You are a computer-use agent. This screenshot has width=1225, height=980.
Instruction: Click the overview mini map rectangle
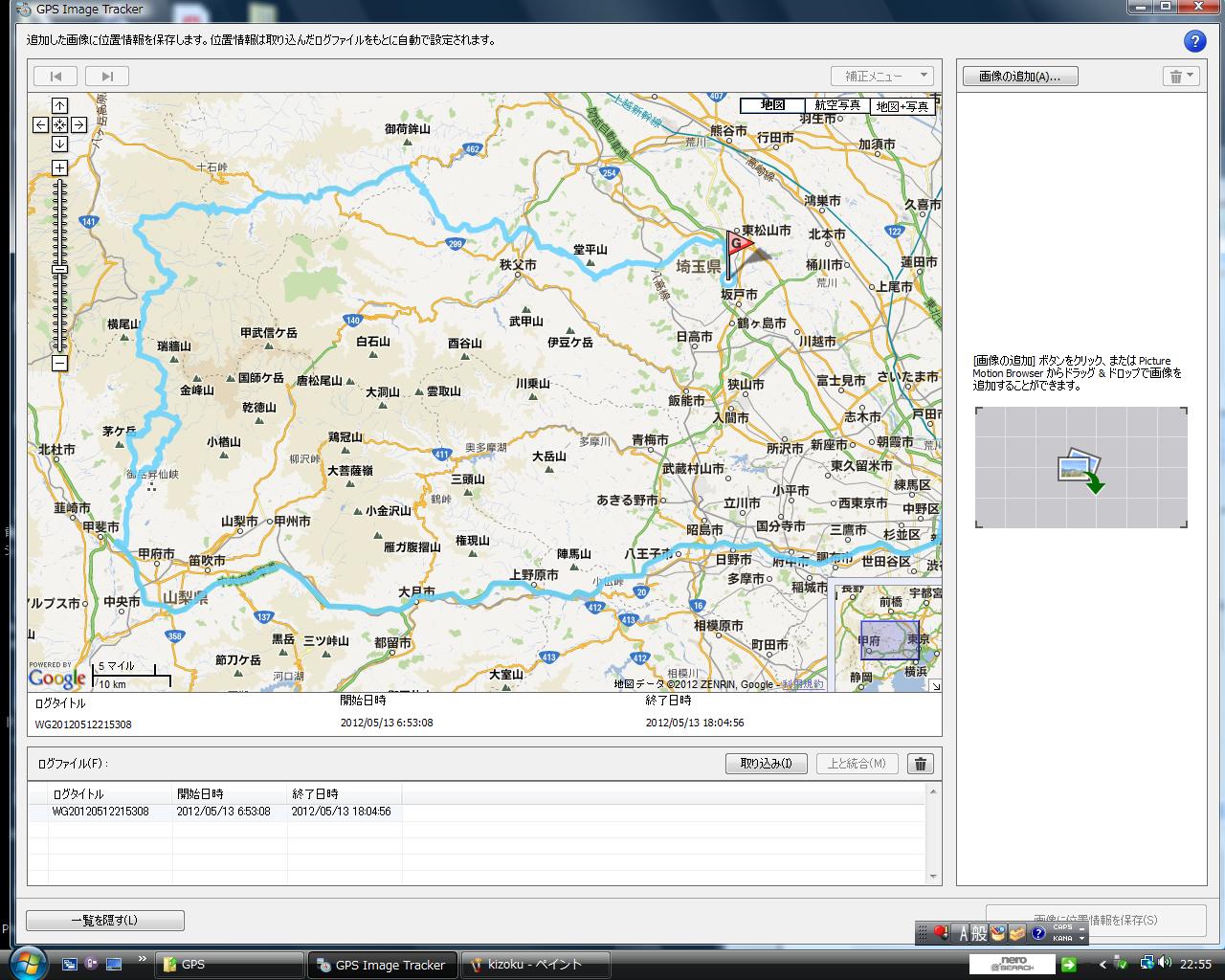click(889, 640)
